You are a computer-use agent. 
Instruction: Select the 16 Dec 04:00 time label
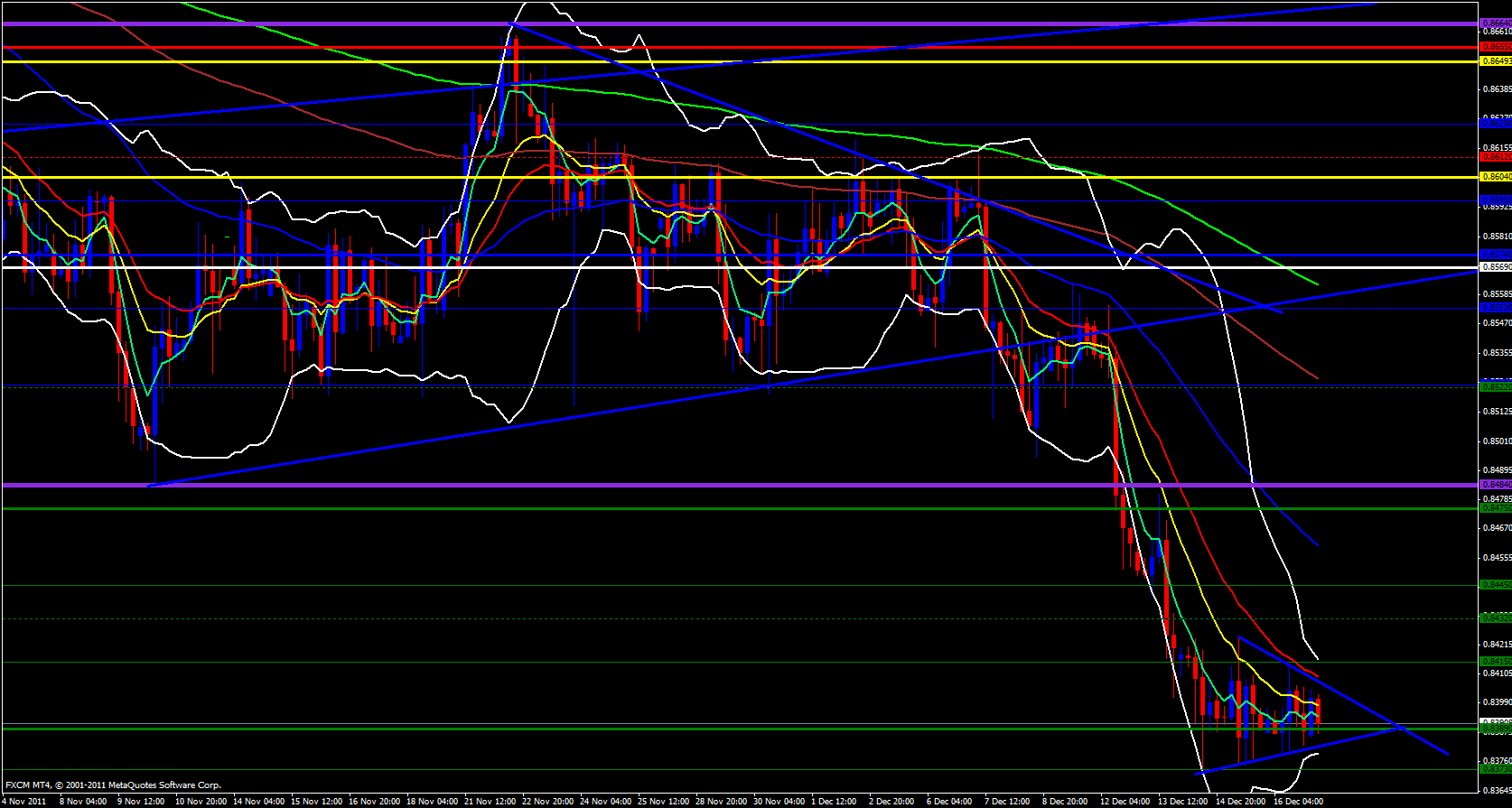click(1297, 801)
